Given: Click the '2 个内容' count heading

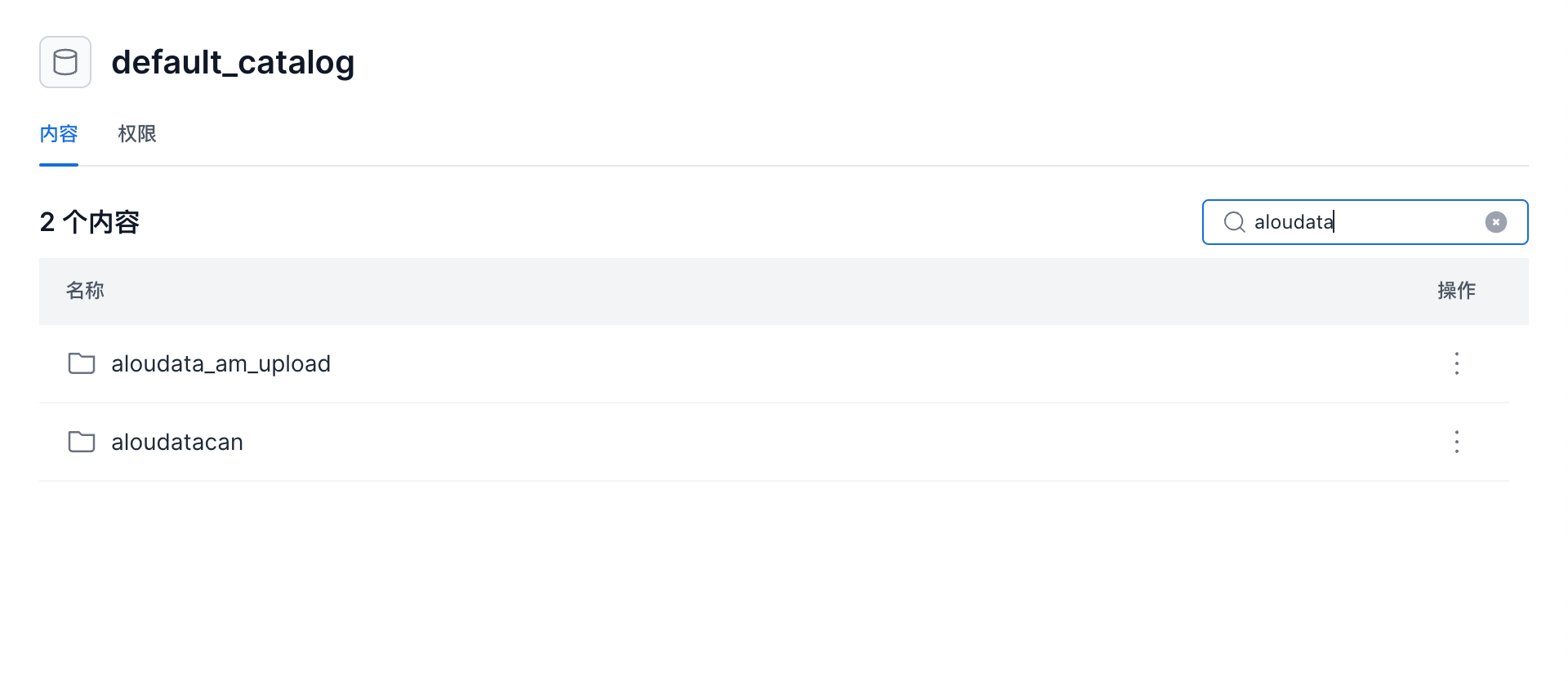Looking at the screenshot, I should coord(90,222).
